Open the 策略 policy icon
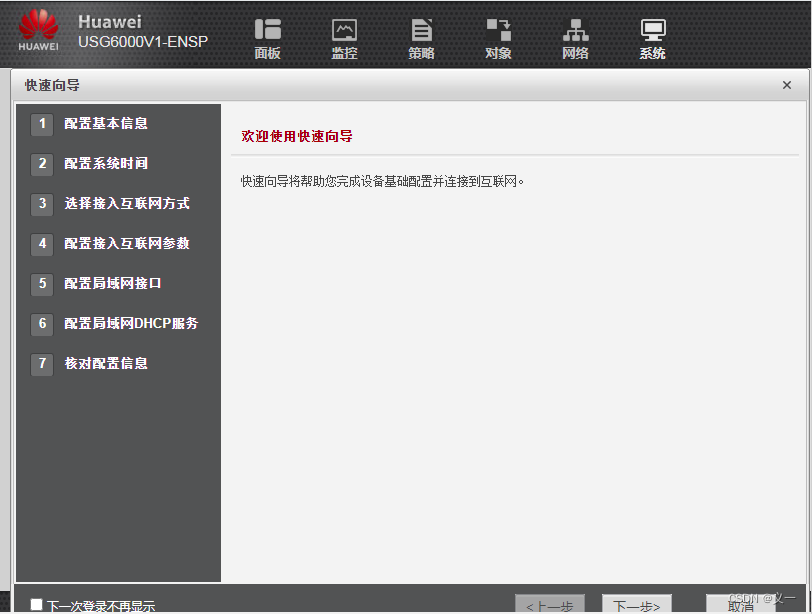 click(x=421, y=39)
